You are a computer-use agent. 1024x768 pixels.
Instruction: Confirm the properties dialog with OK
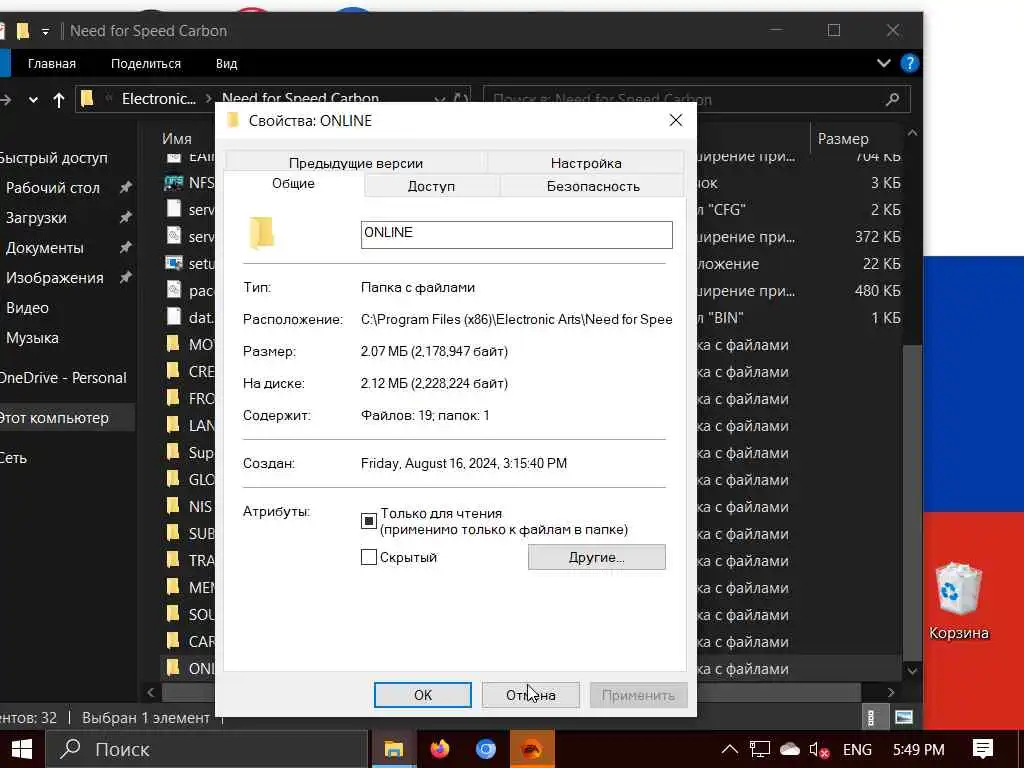click(423, 695)
